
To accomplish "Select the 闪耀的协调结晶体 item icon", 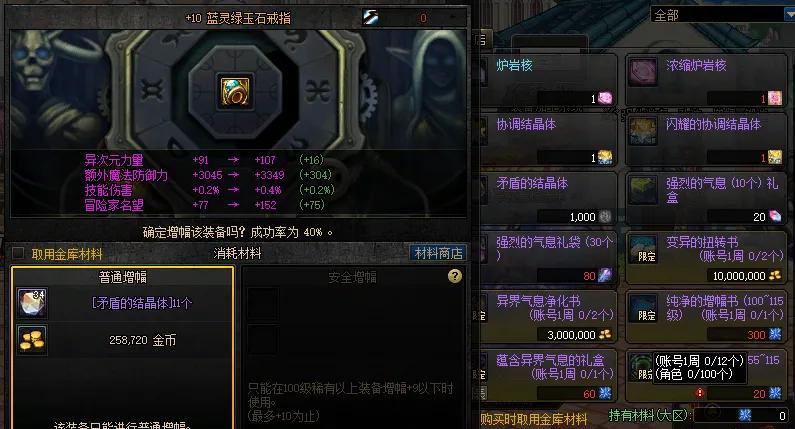I will pyautogui.click(x=643, y=130).
